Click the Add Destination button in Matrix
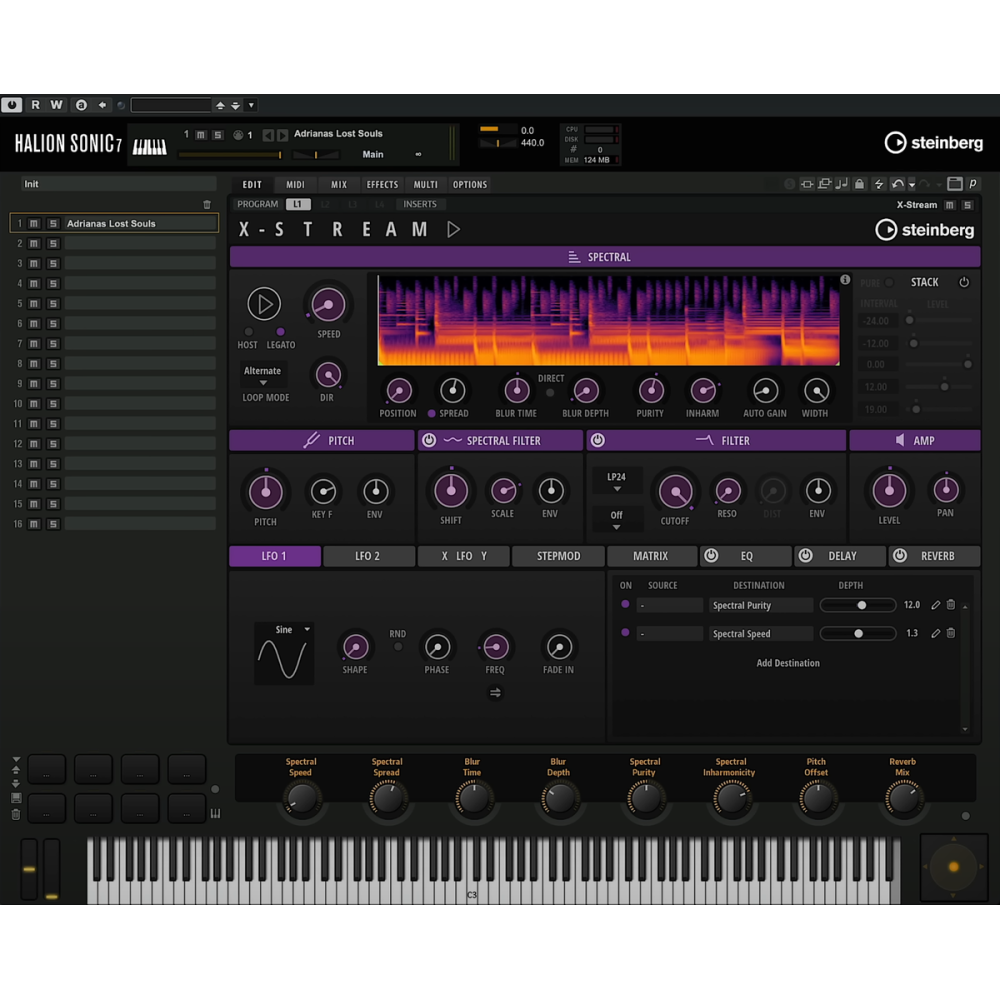This screenshot has height=1000, width=1000. pos(788,663)
